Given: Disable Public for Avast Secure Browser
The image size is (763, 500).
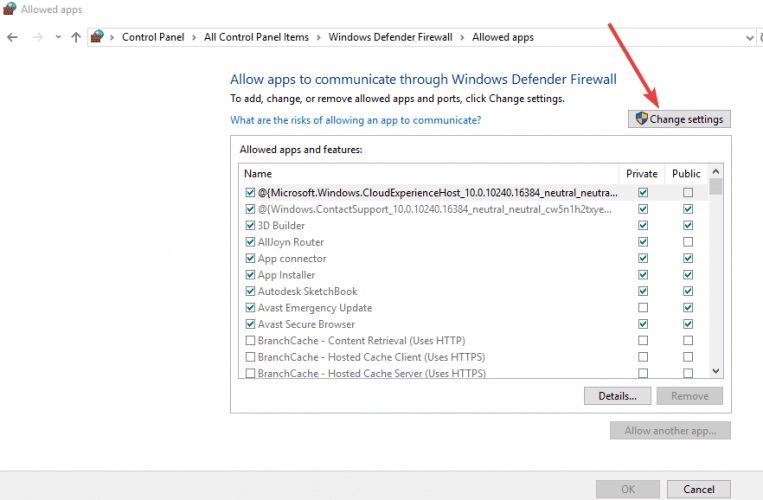Looking at the screenshot, I should [688, 324].
